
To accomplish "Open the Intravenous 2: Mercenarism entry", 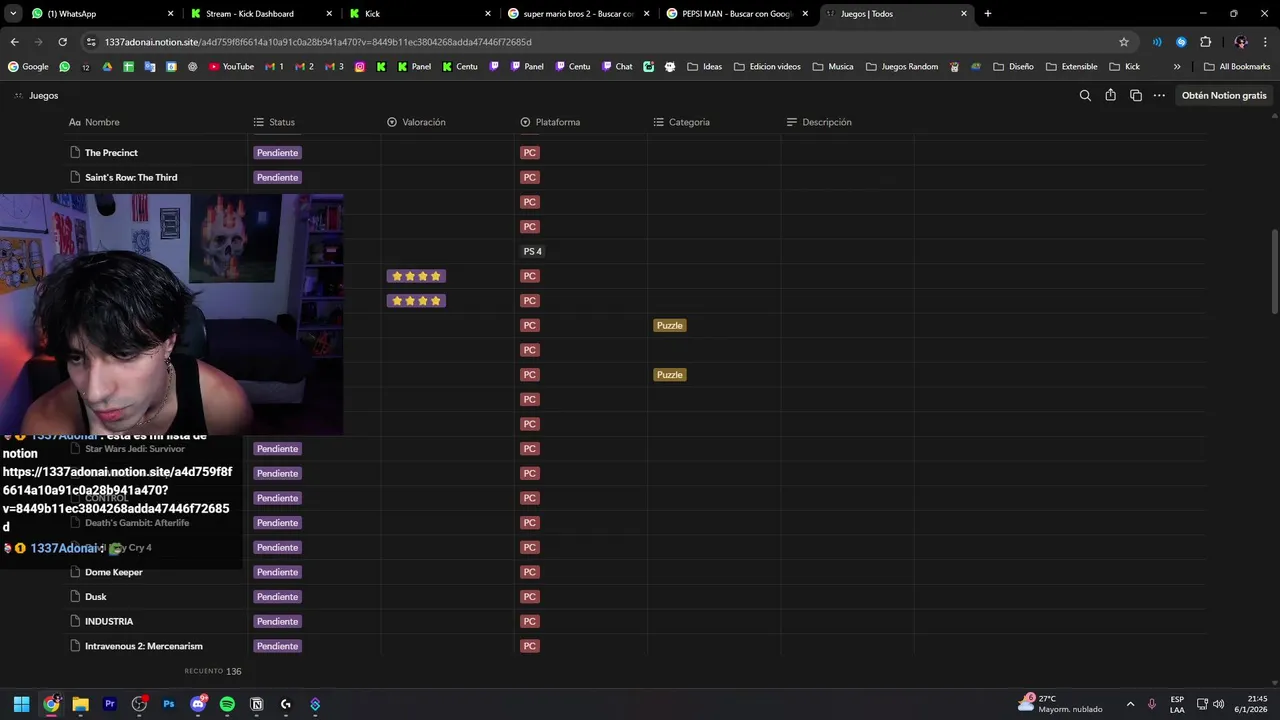I will 144,647.
